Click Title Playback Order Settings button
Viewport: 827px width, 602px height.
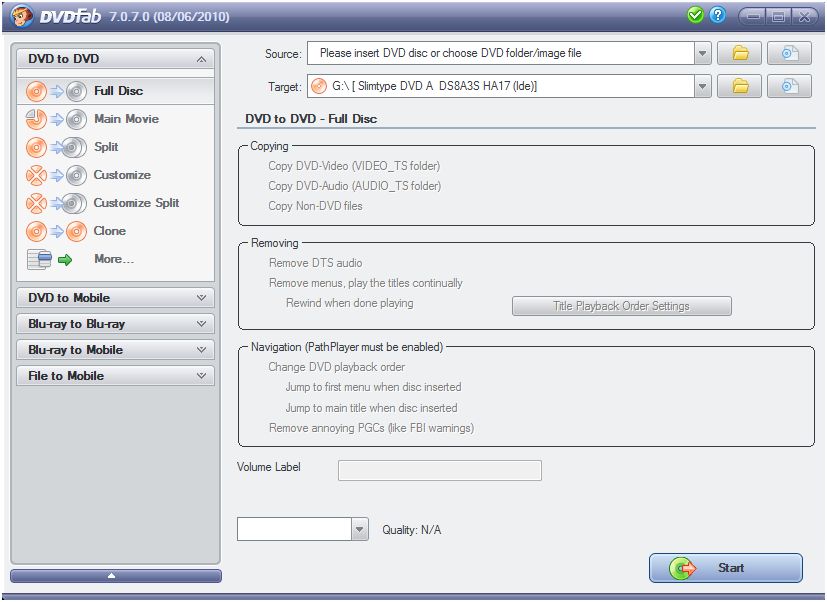tap(621, 306)
